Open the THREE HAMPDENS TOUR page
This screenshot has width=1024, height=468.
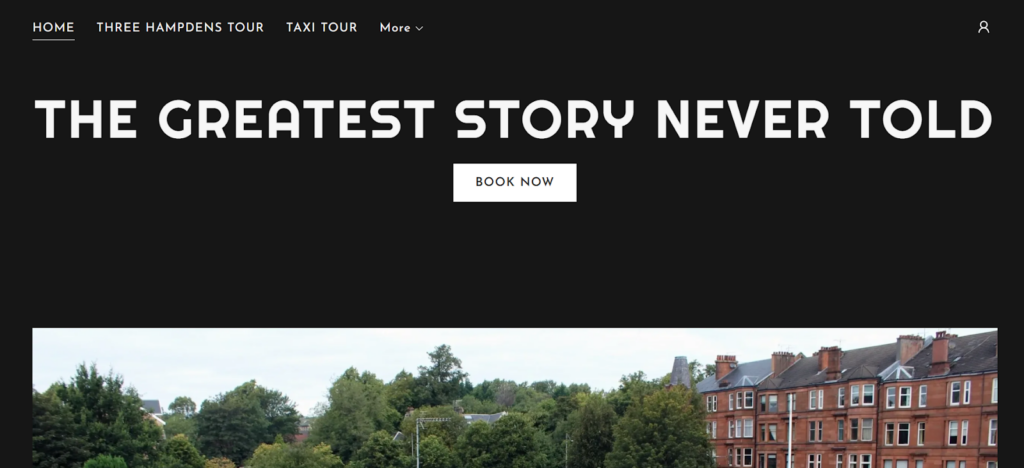[x=180, y=27]
